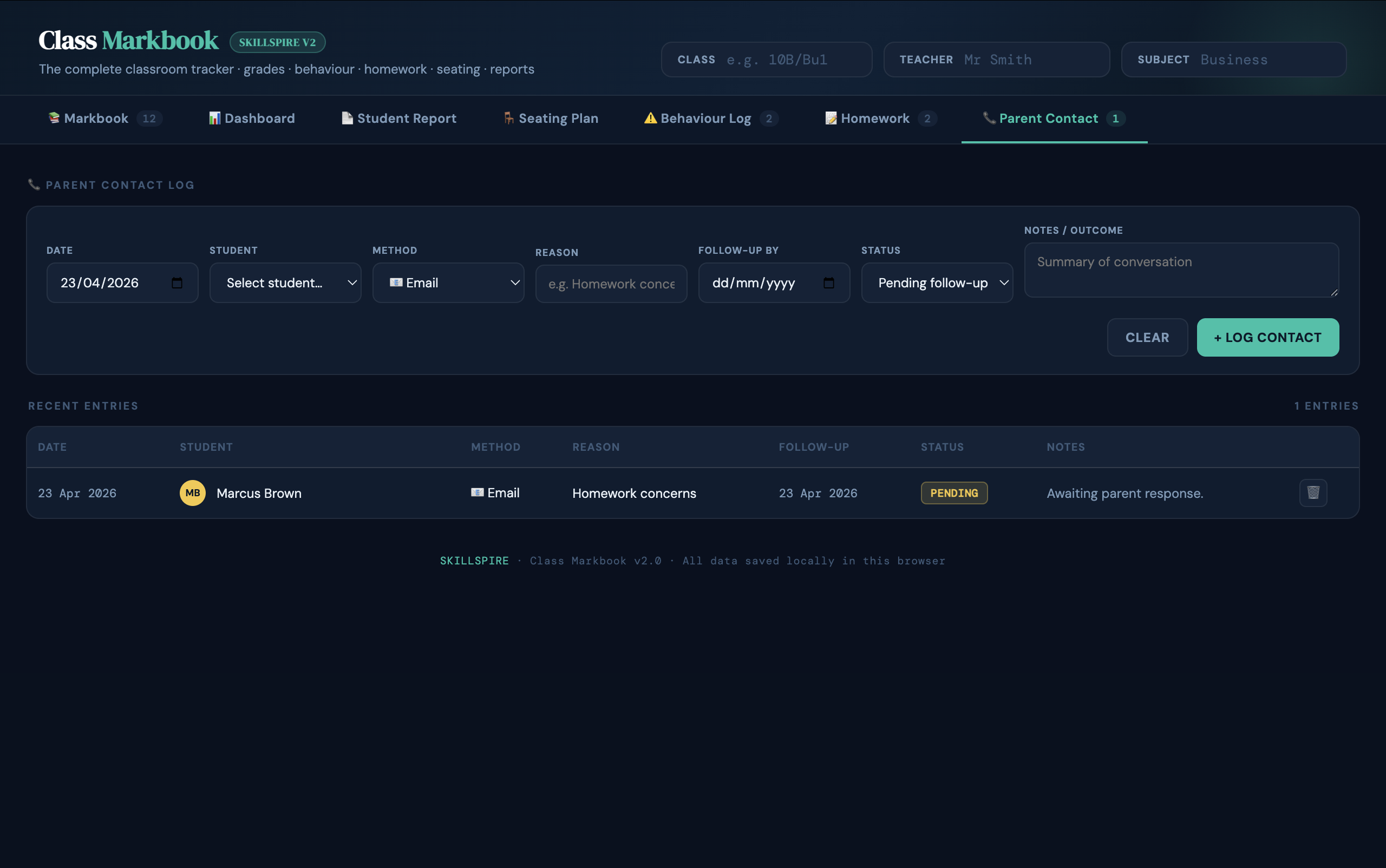Focus the Reason input field

point(611,284)
